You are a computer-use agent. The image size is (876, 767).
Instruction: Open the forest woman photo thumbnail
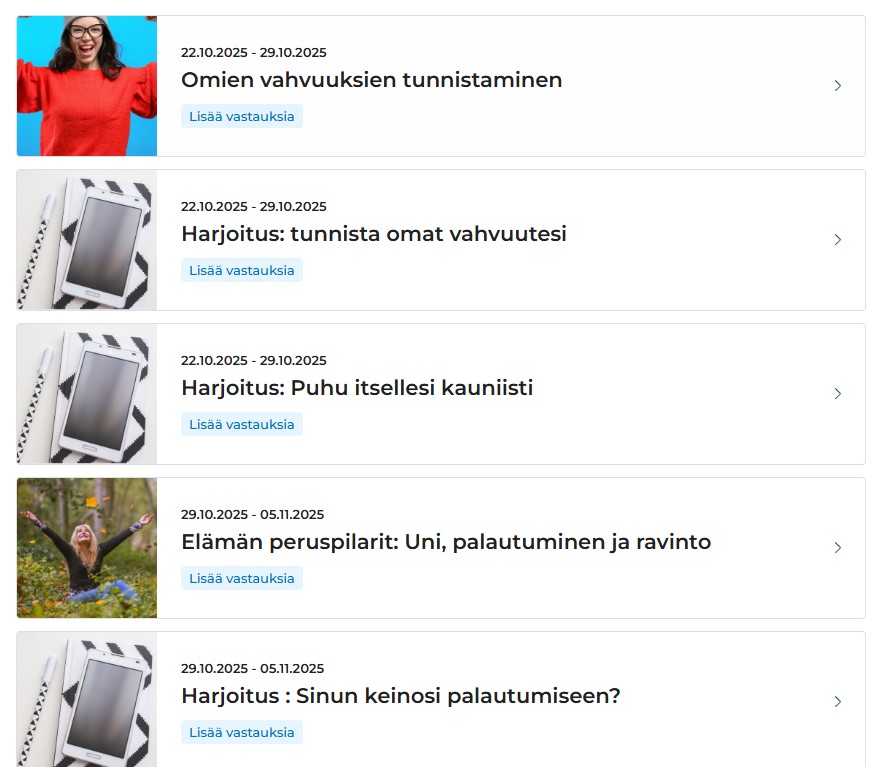click(x=87, y=548)
